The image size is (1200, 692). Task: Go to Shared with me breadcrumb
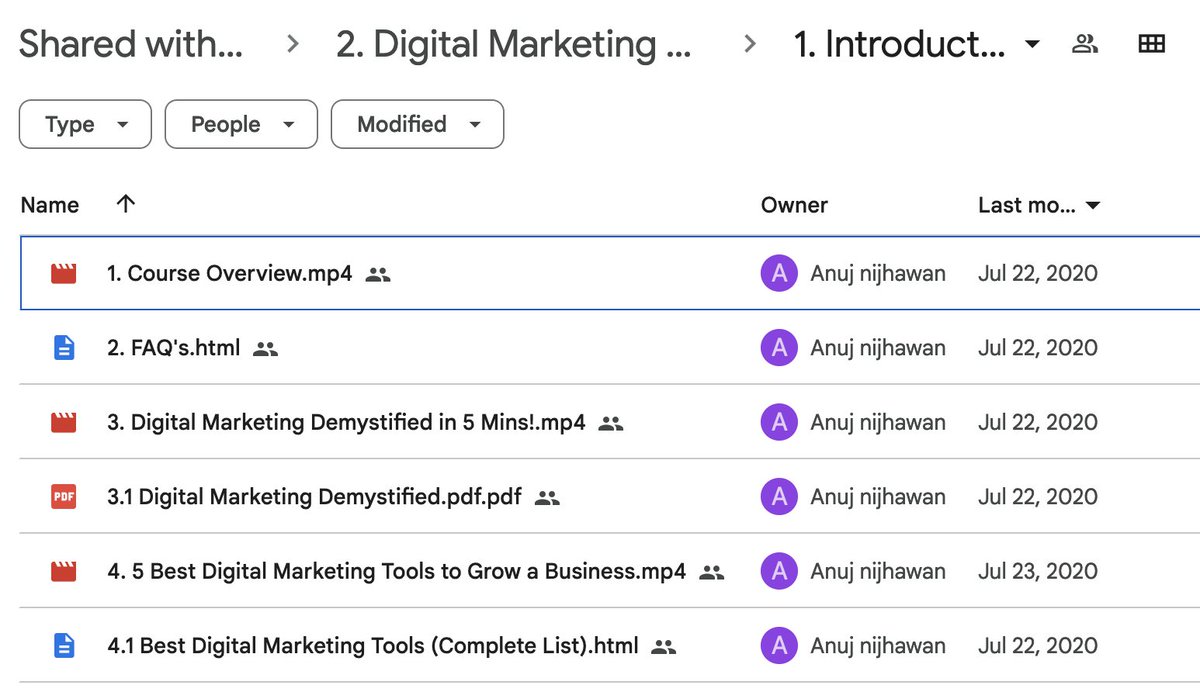pos(131,45)
